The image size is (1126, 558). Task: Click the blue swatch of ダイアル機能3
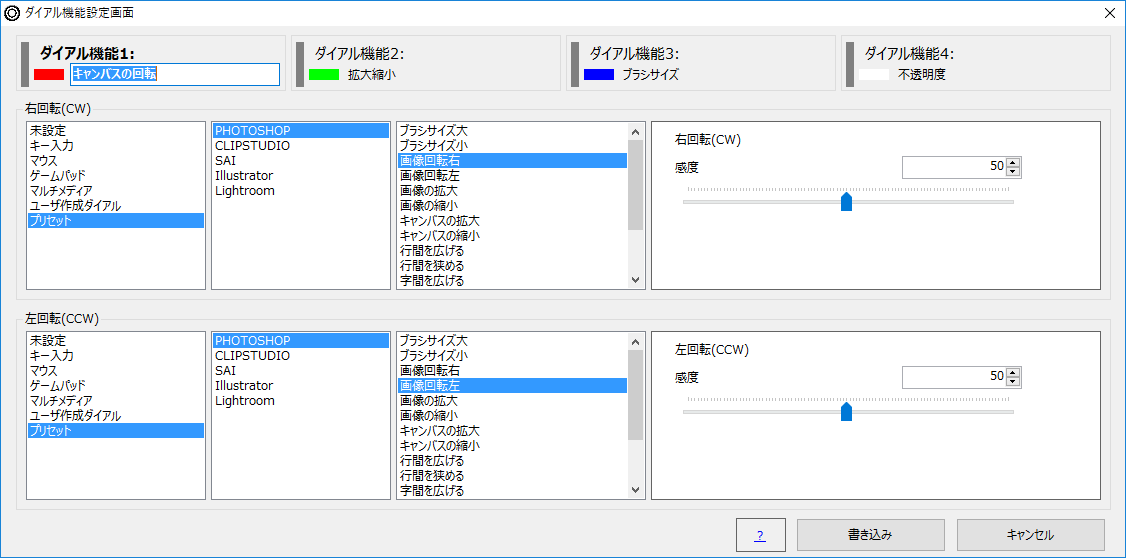[x=599, y=74]
